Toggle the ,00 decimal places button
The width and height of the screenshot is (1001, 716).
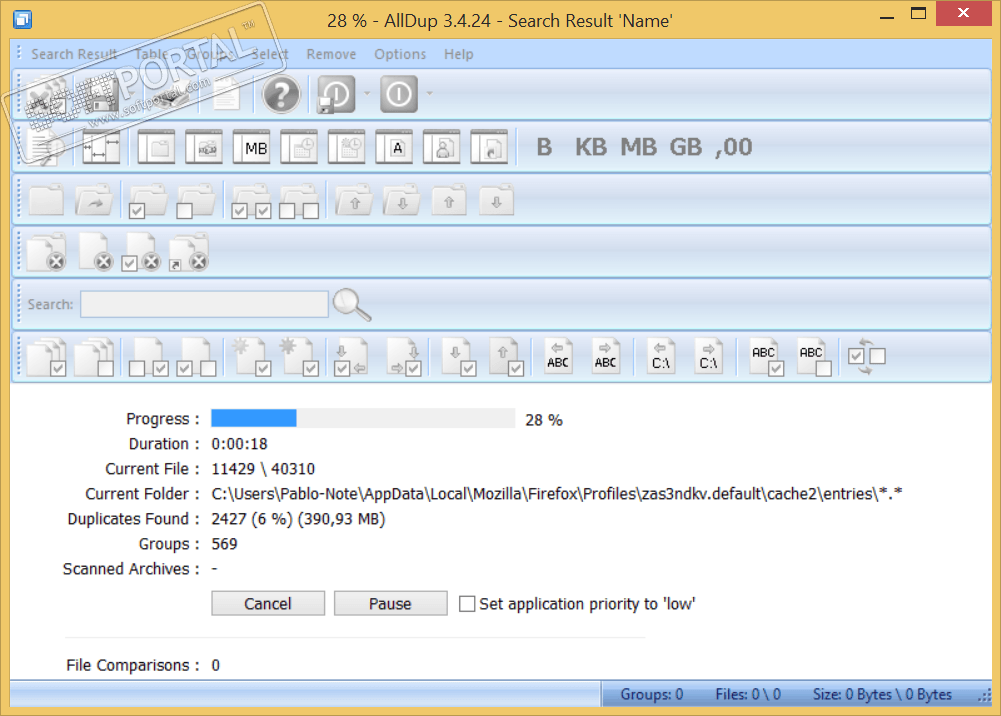point(734,147)
